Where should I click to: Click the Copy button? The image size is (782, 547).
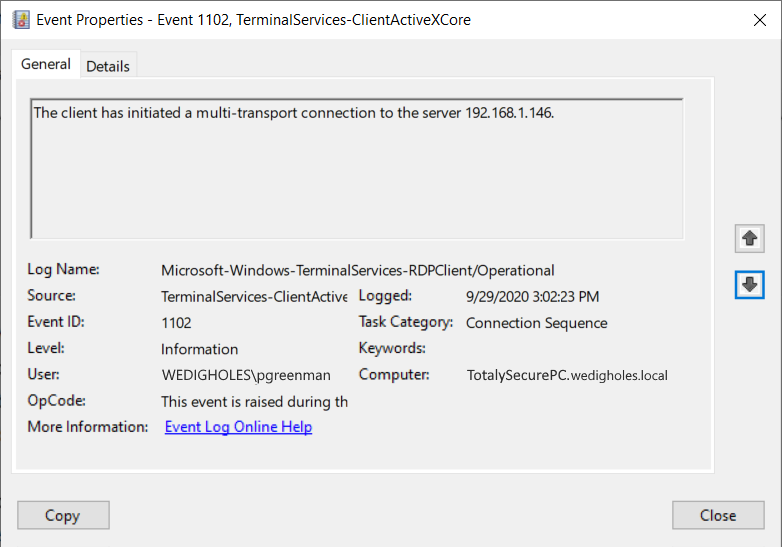(x=63, y=515)
